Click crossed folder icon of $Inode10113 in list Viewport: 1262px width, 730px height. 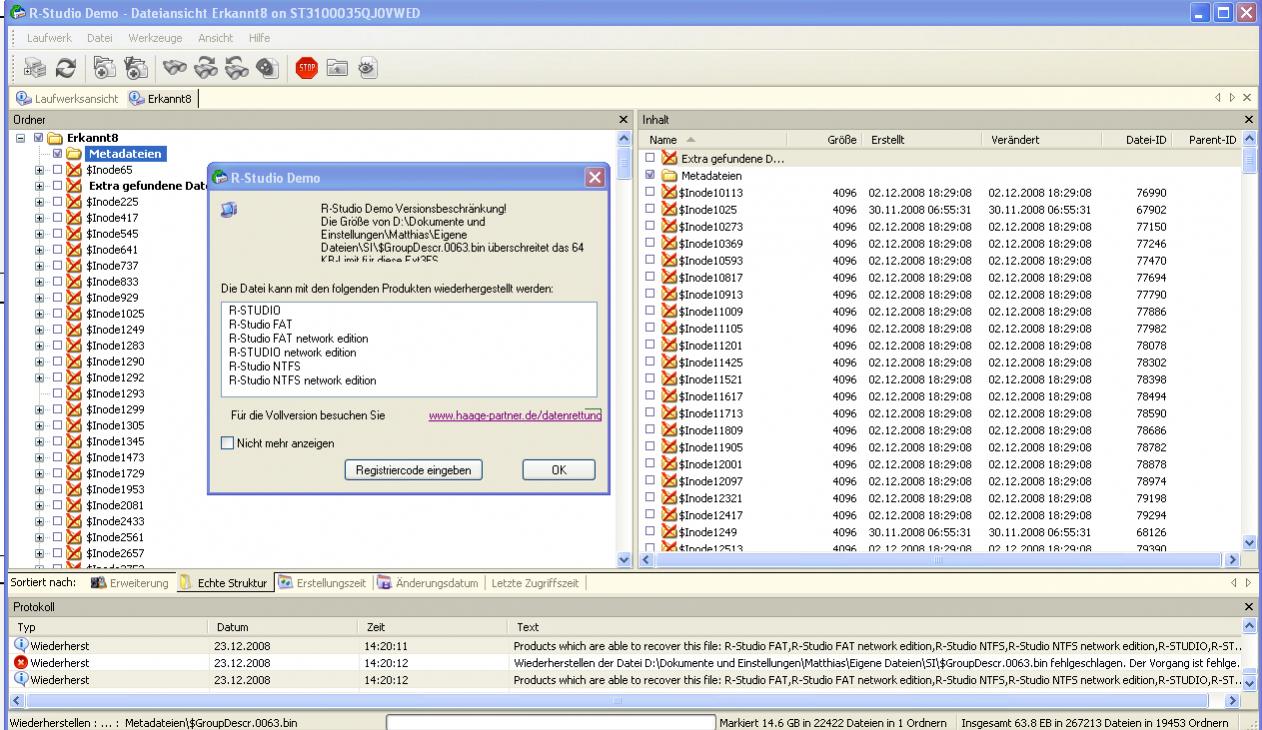click(x=669, y=194)
